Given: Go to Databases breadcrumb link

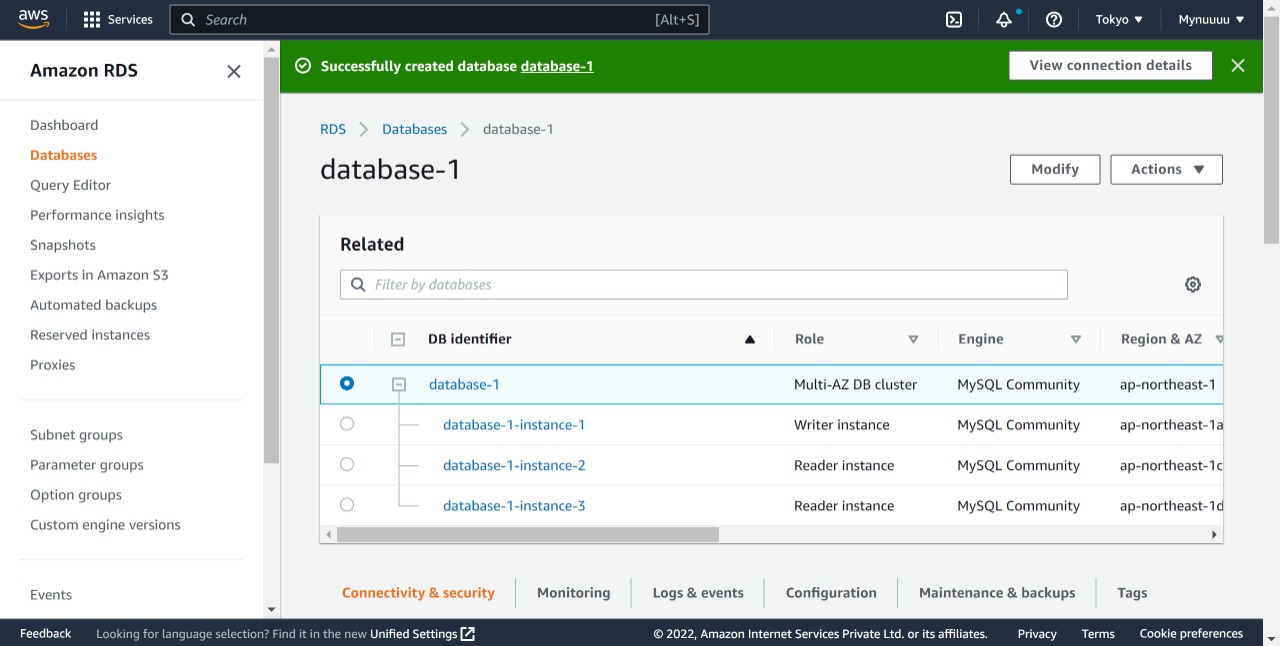Looking at the screenshot, I should point(414,129).
